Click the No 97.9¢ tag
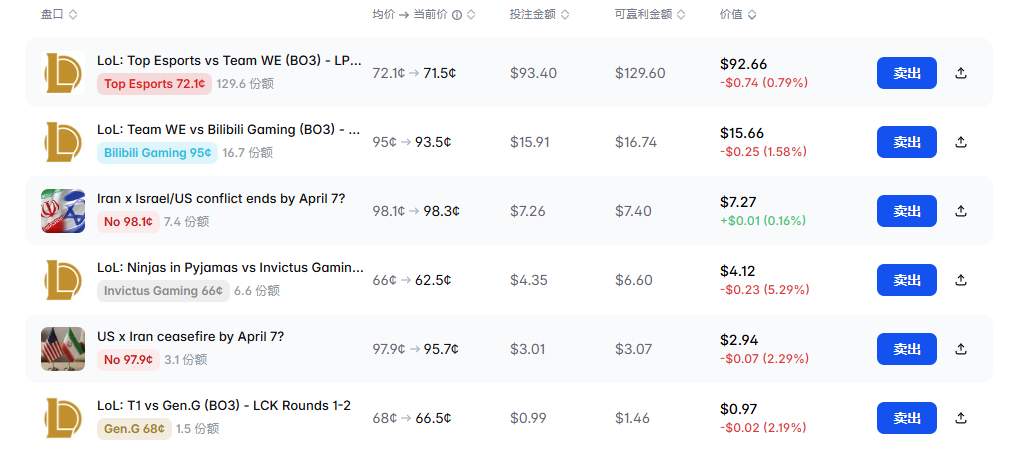Screen dimensions: 1034x468 click(x=128, y=360)
